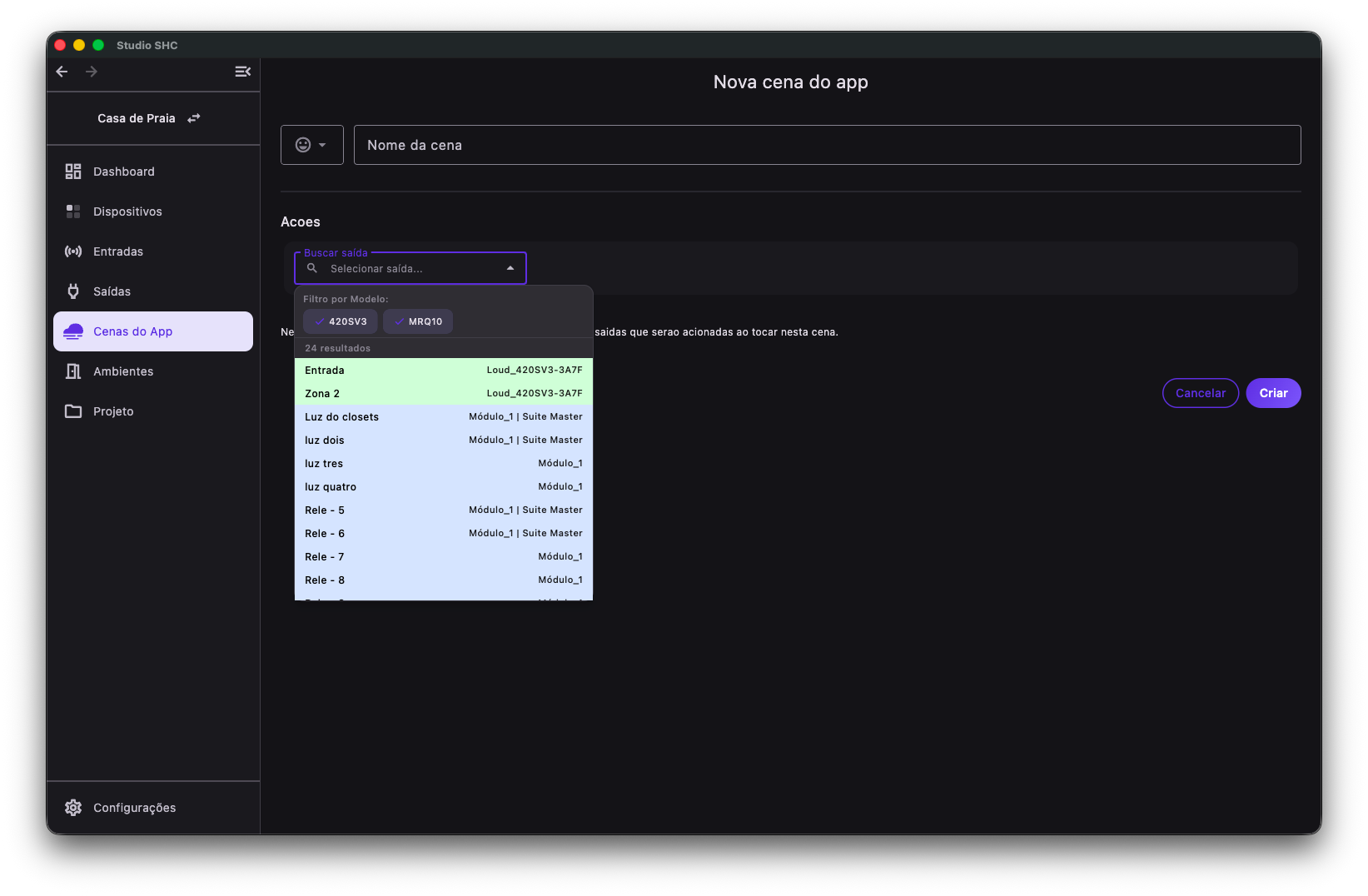
Task: Click the Entradas signal icon
Action: point(73,251)
